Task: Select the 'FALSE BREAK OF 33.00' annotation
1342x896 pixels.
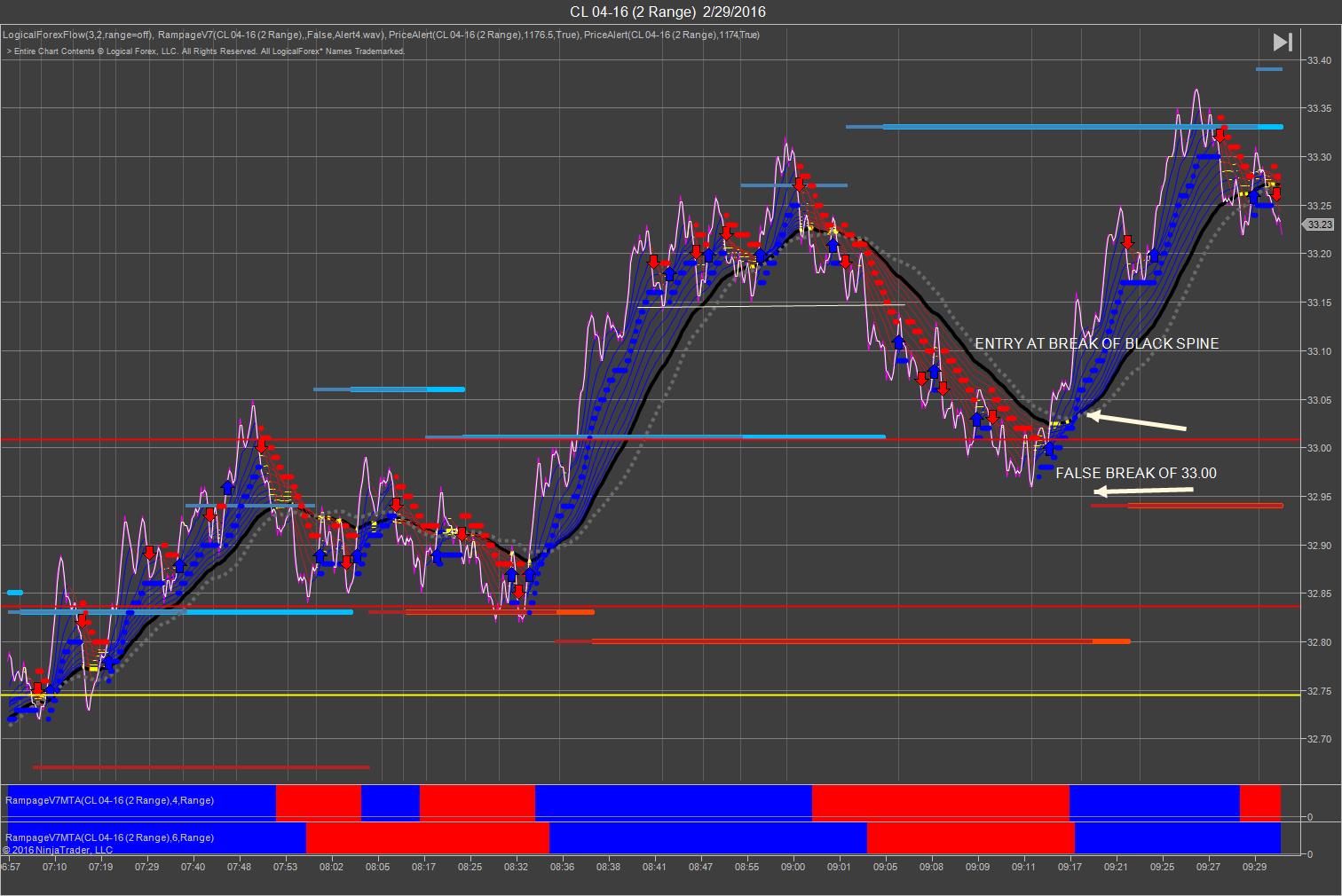Action: [x=1136, y=473]
